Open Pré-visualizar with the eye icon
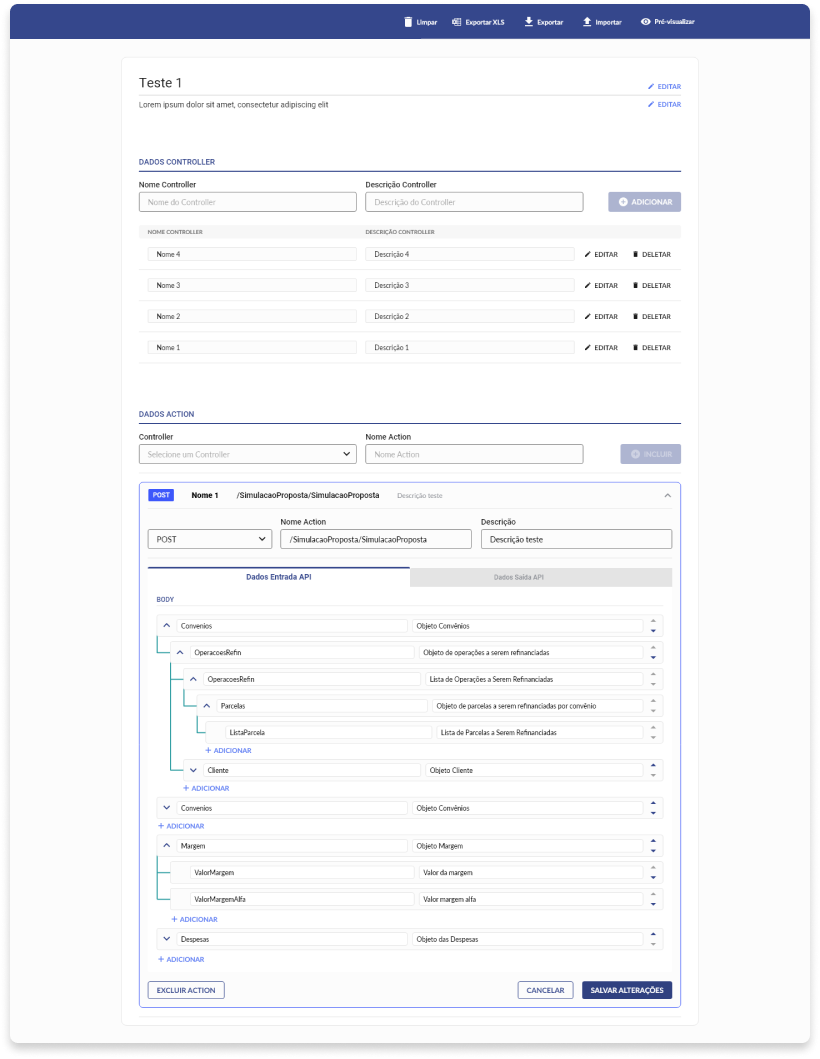This screenshot has width=820, height=1059. point(645,21)
